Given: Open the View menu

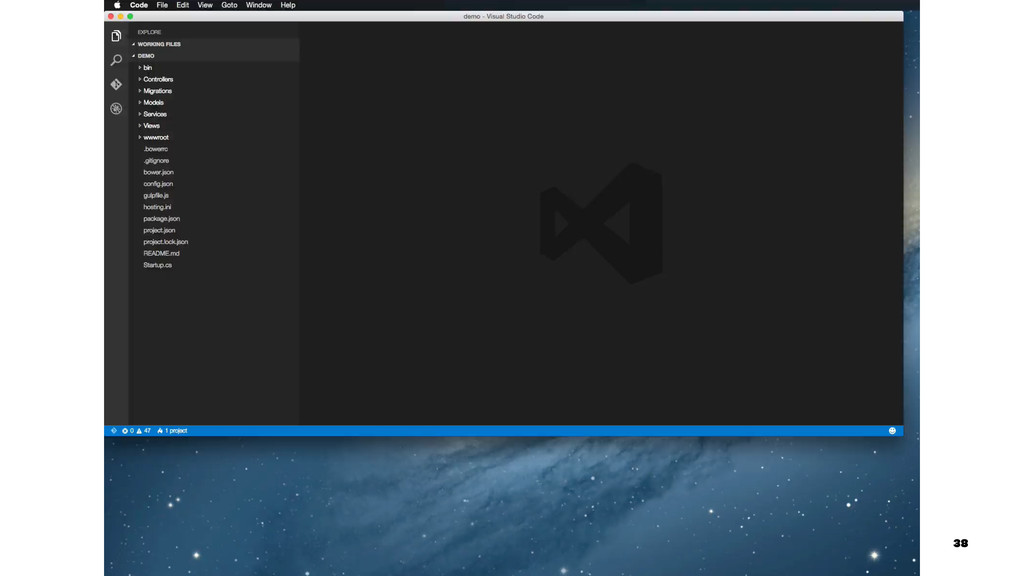Looking at the screenshot, I should [205, 5].
